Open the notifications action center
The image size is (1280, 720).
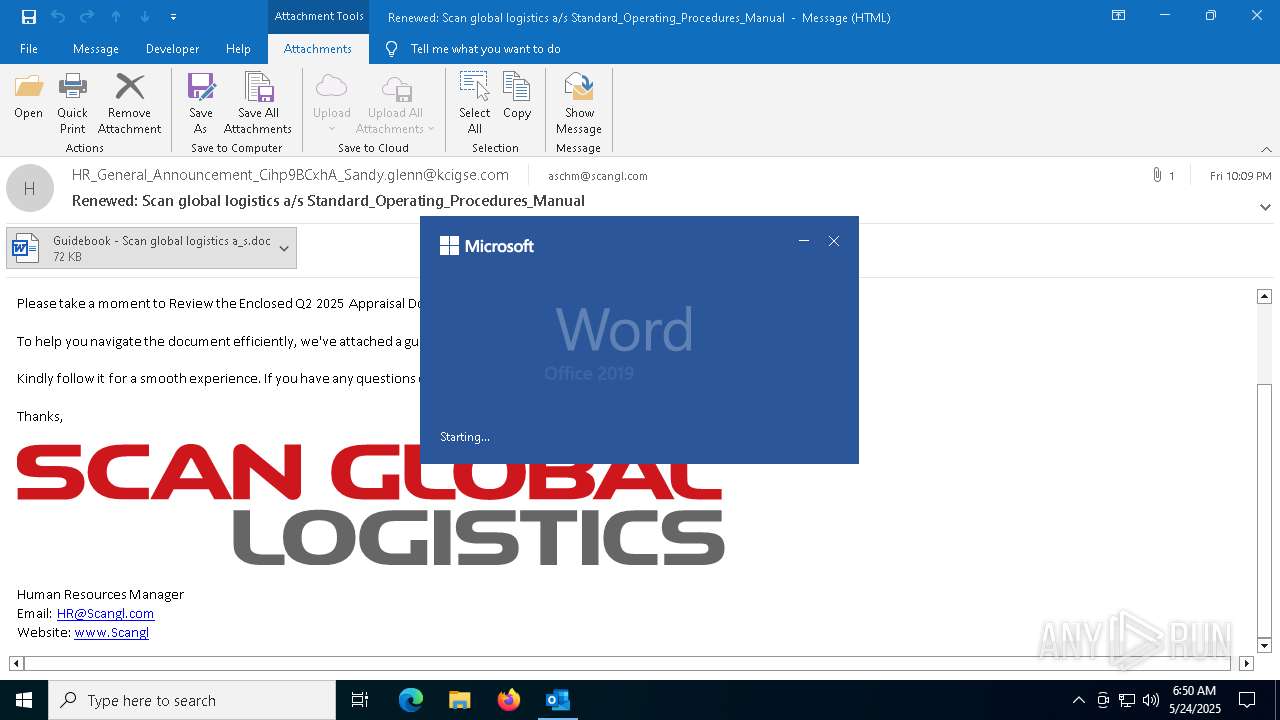[x=1247, y=700]
